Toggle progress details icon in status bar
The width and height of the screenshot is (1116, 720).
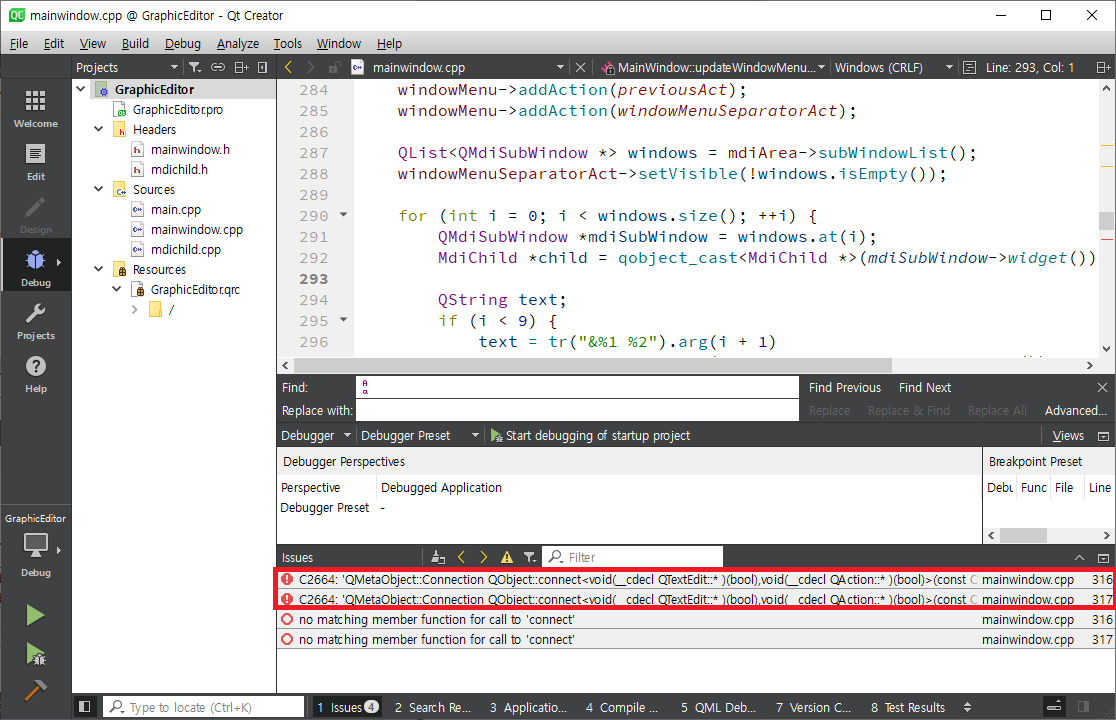(x=1054, y=706)
